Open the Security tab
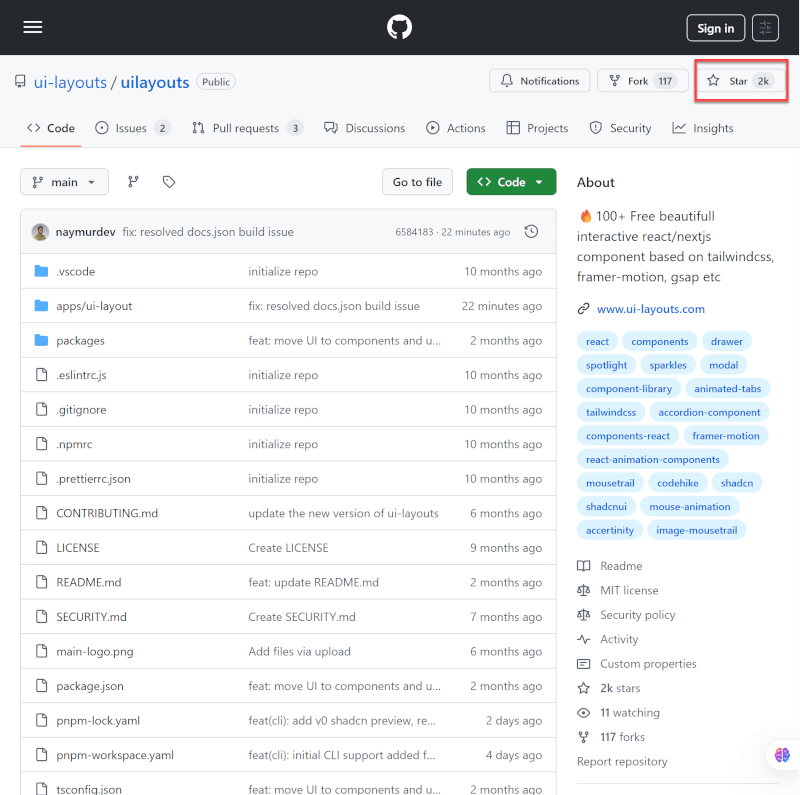 click(620, 128)
